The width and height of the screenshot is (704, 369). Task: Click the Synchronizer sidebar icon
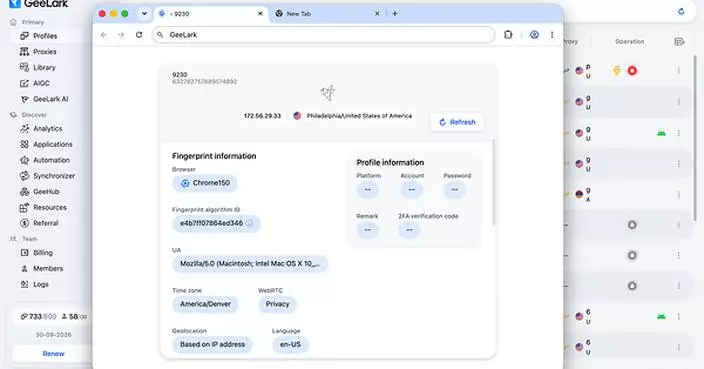point(24,176)
